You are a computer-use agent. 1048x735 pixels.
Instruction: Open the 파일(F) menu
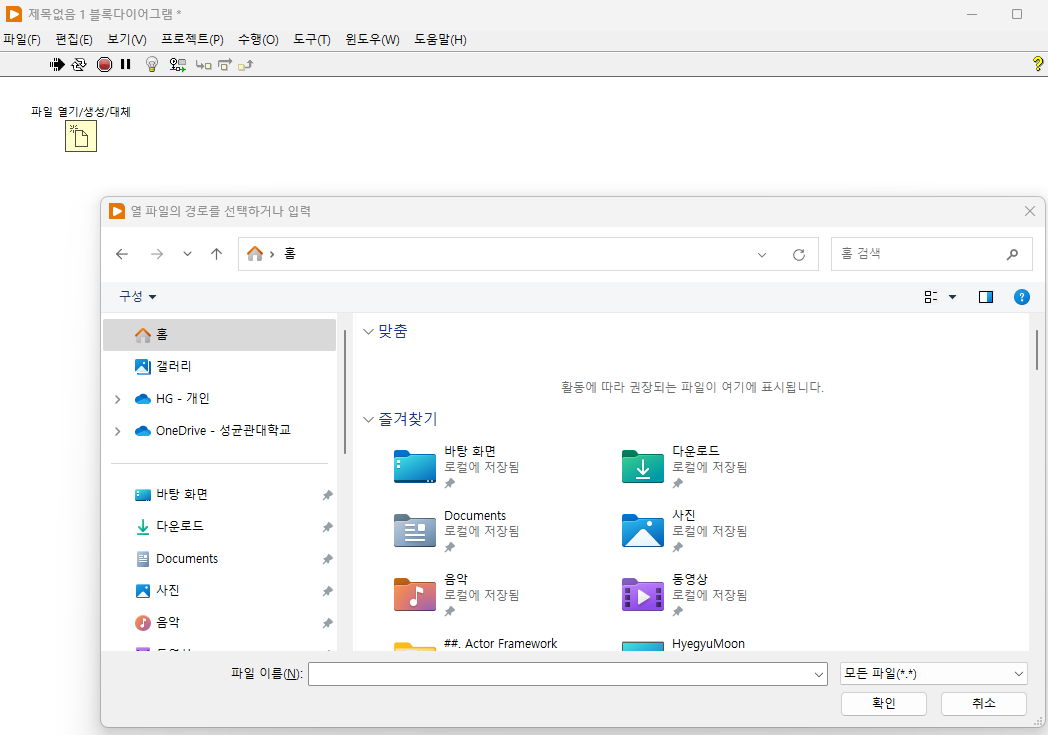22,39
